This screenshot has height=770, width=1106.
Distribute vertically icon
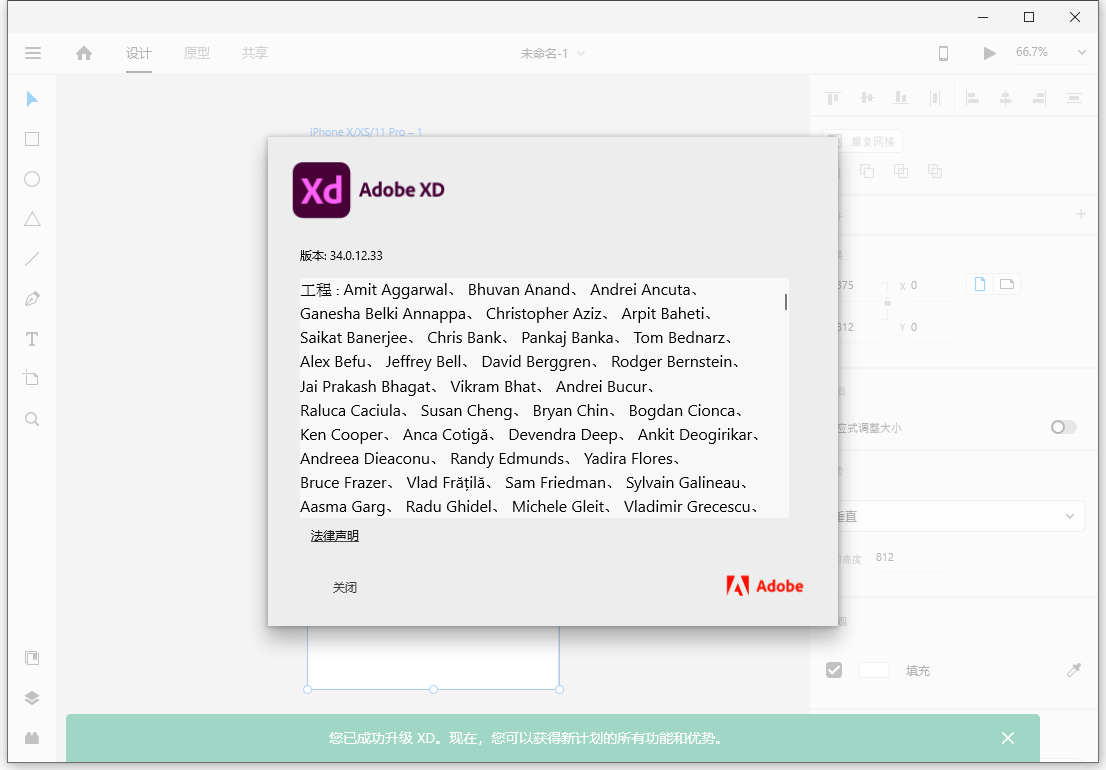(x=1074, y=98)
